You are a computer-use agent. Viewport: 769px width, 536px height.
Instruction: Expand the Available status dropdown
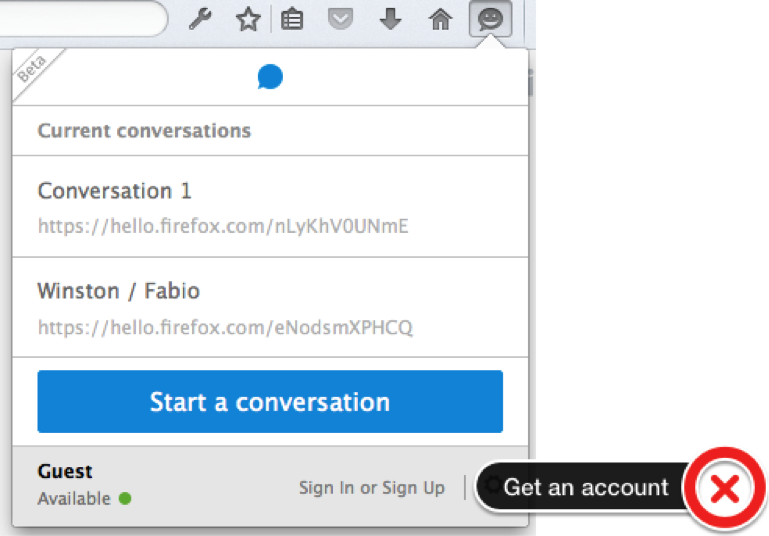[84, 499]
